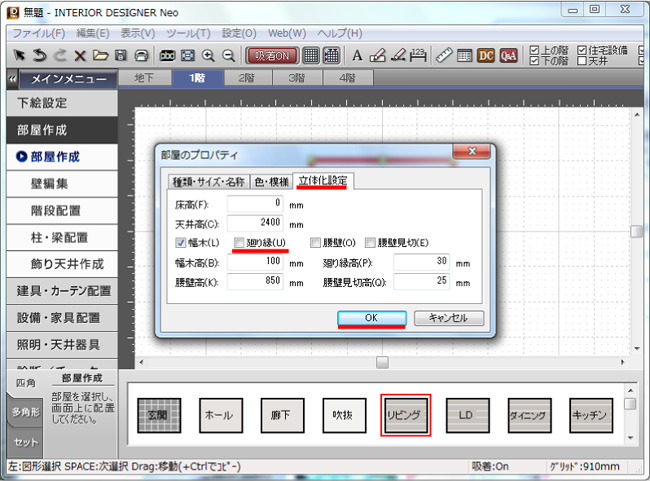Collapse main menu with double arrow
650x481 pixels.
click(11, 78)
